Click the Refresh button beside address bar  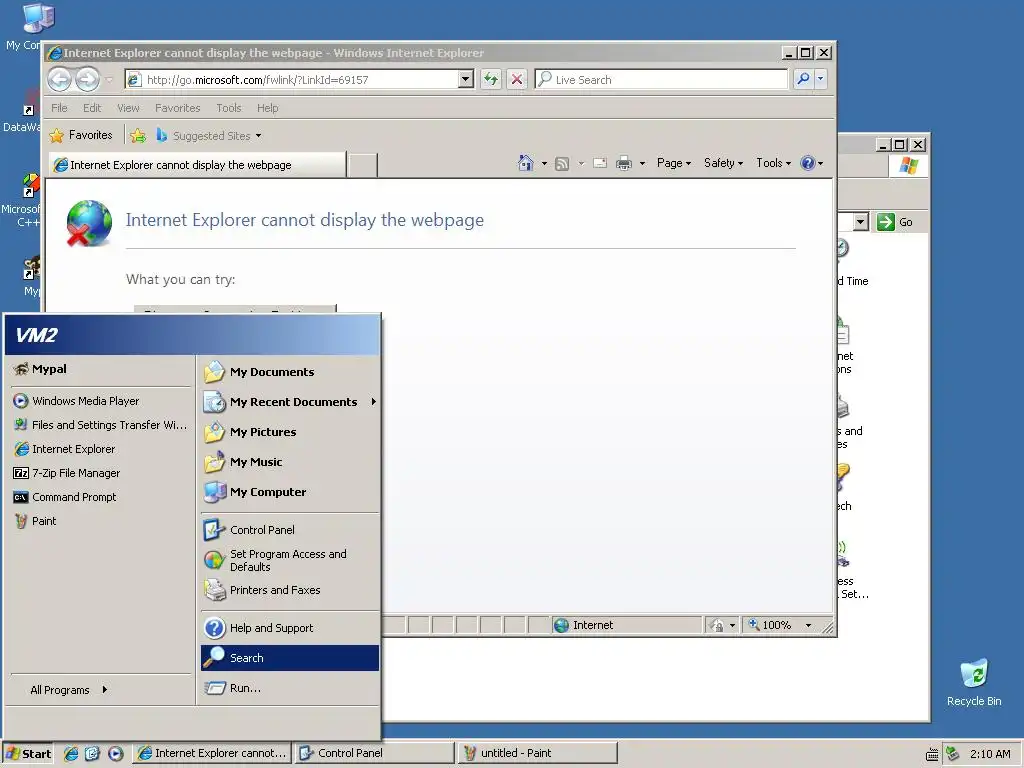490,80
